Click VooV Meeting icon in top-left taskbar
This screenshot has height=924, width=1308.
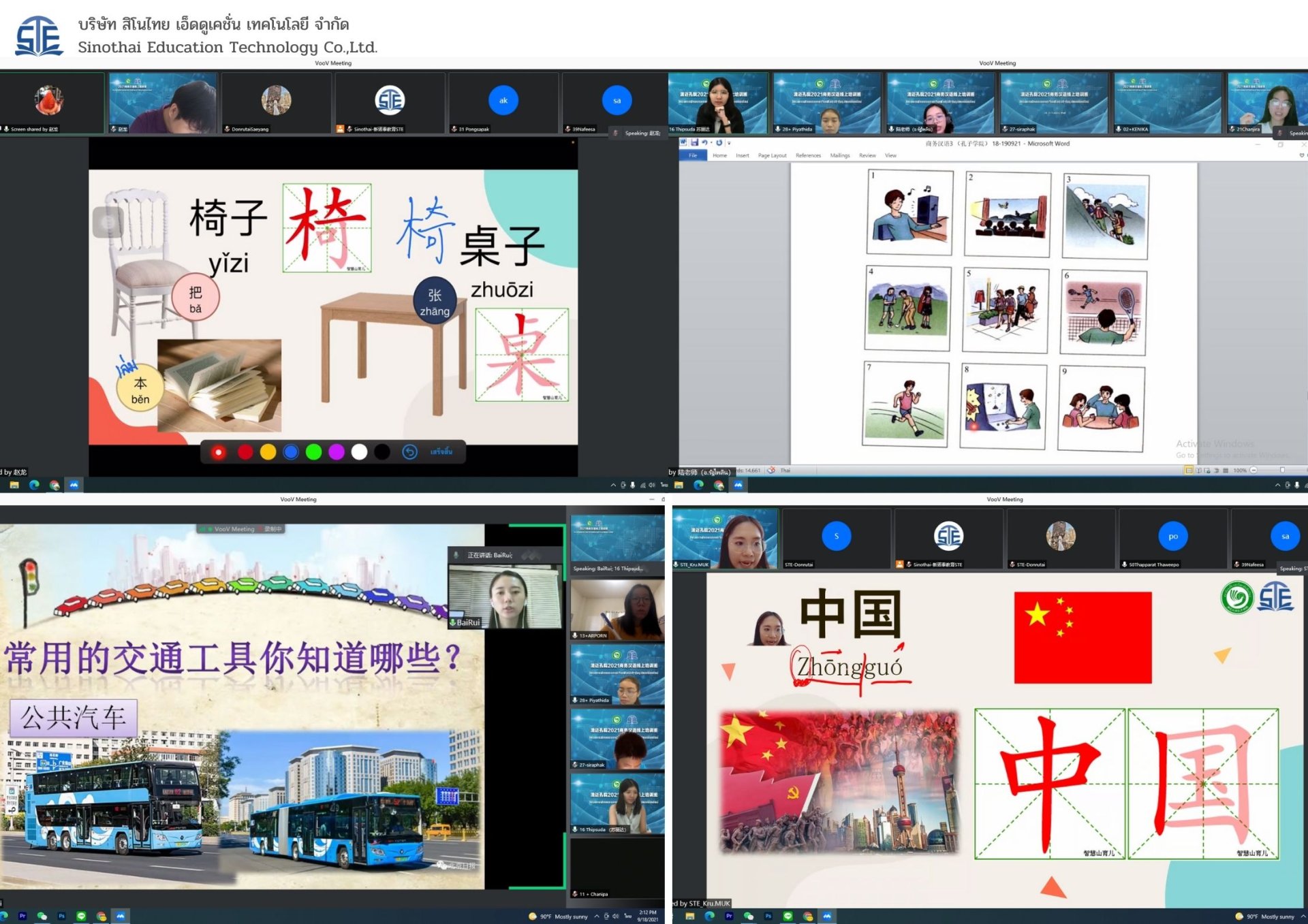click(x=74, y=485)
